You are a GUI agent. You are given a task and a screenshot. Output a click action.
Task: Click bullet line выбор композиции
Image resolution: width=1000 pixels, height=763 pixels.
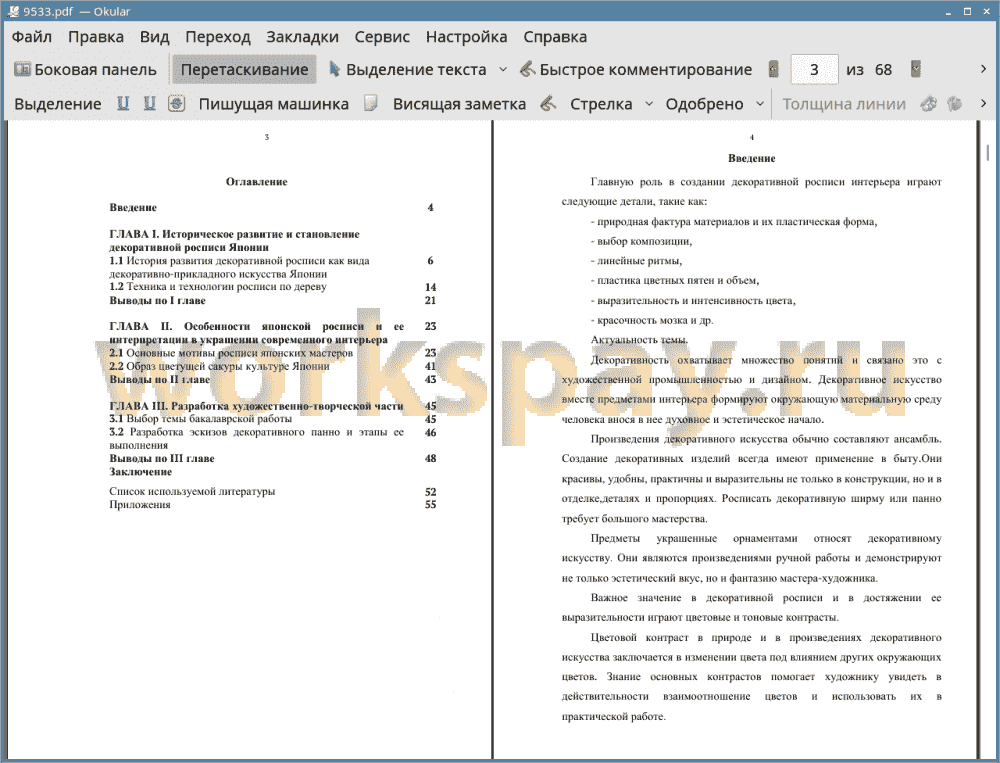642,242
